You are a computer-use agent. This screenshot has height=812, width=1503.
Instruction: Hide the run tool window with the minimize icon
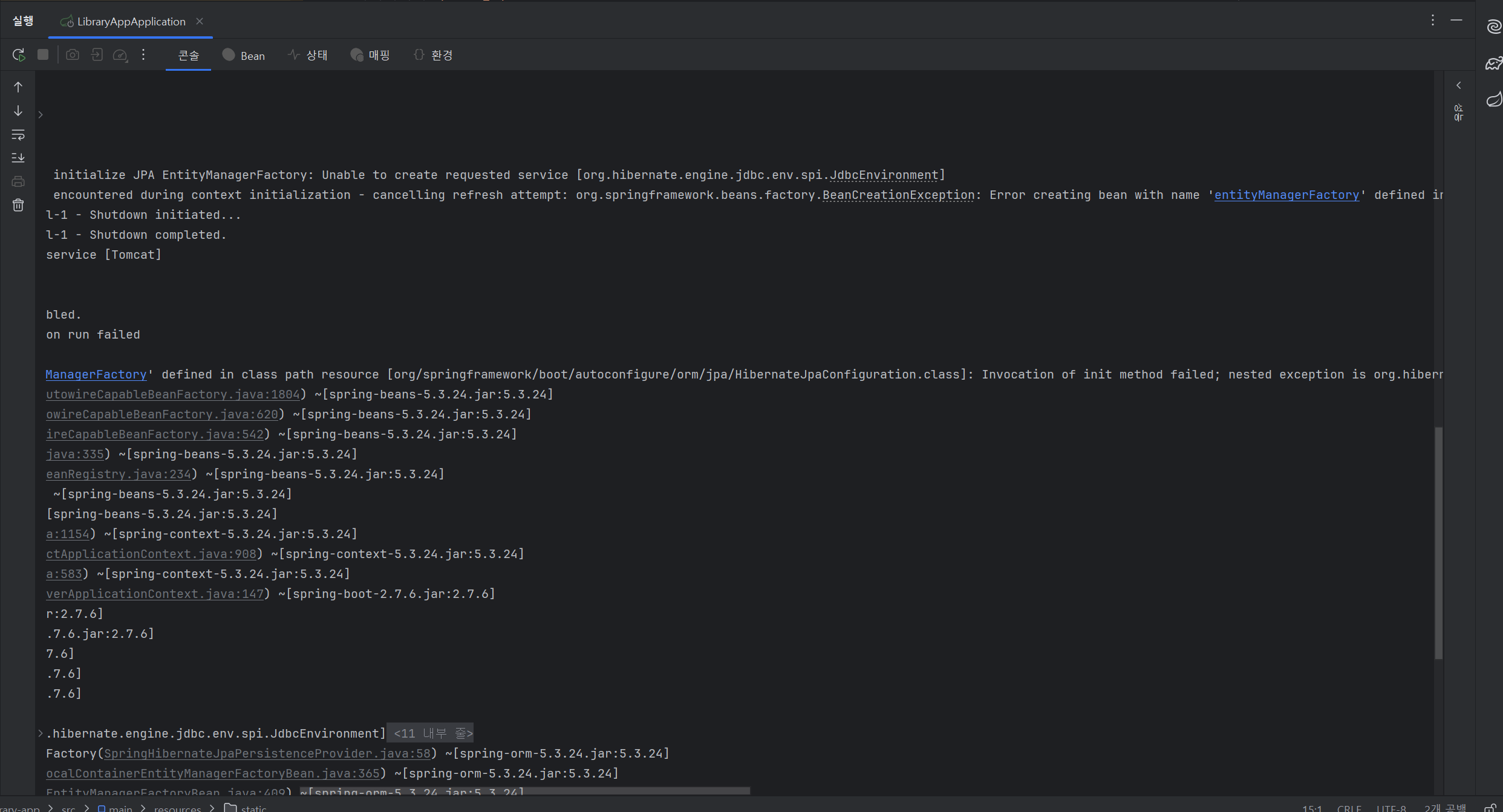coord(1456,21)
